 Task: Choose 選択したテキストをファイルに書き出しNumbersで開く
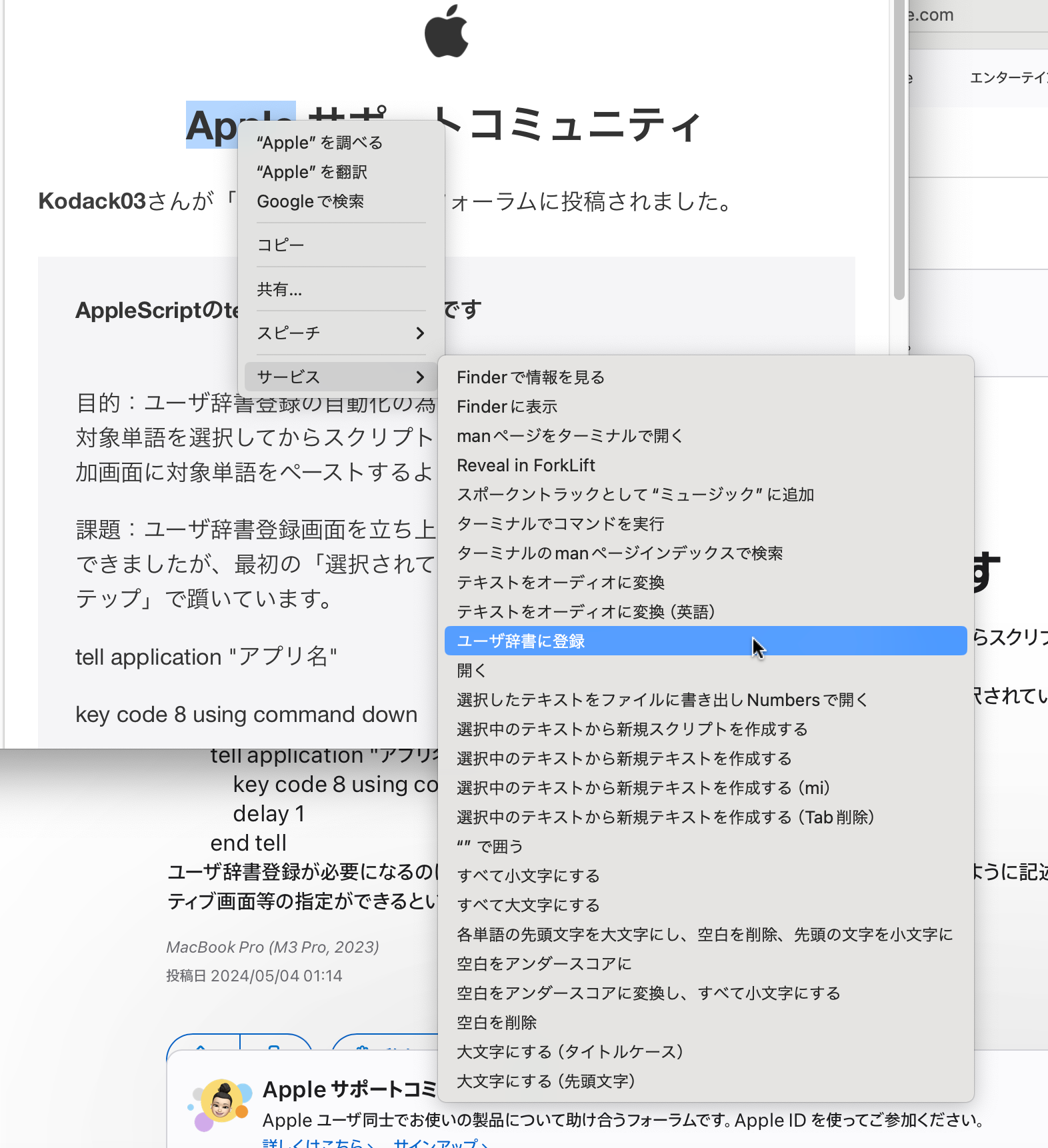706,700
